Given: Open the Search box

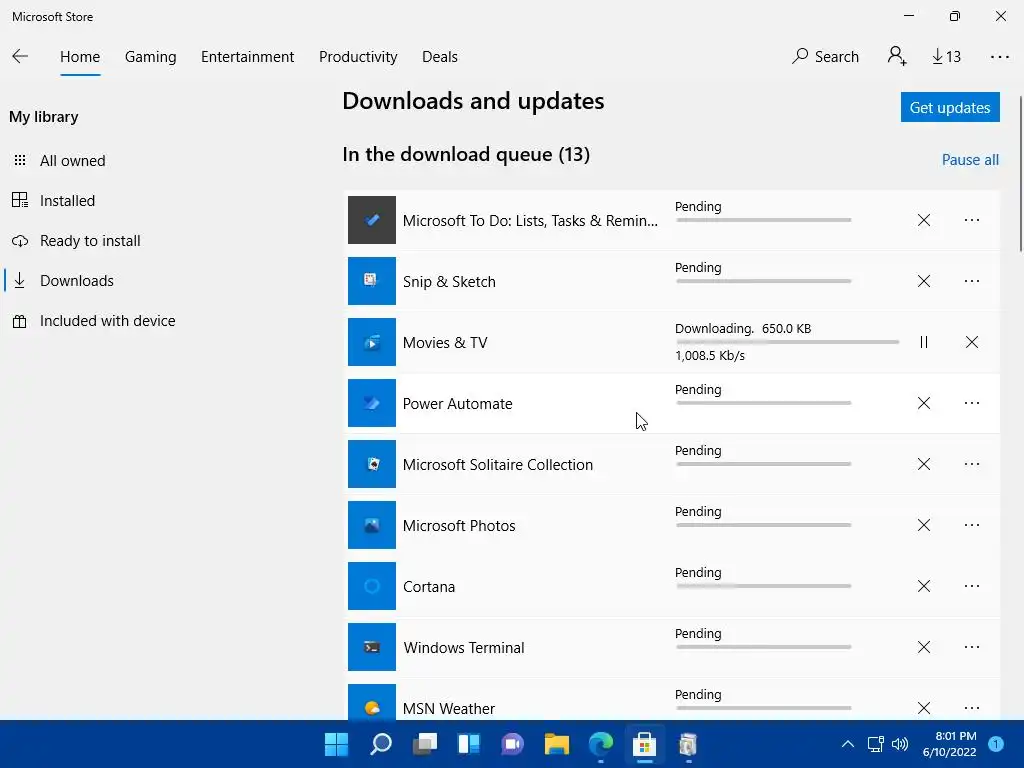Looking at the screenshot, I should (825, 57).
